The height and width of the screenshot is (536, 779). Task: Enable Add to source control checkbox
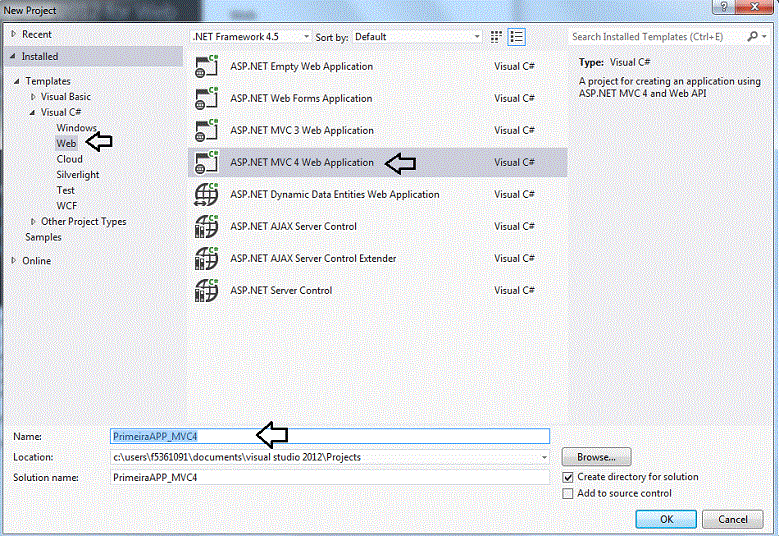tap(568, 493)
